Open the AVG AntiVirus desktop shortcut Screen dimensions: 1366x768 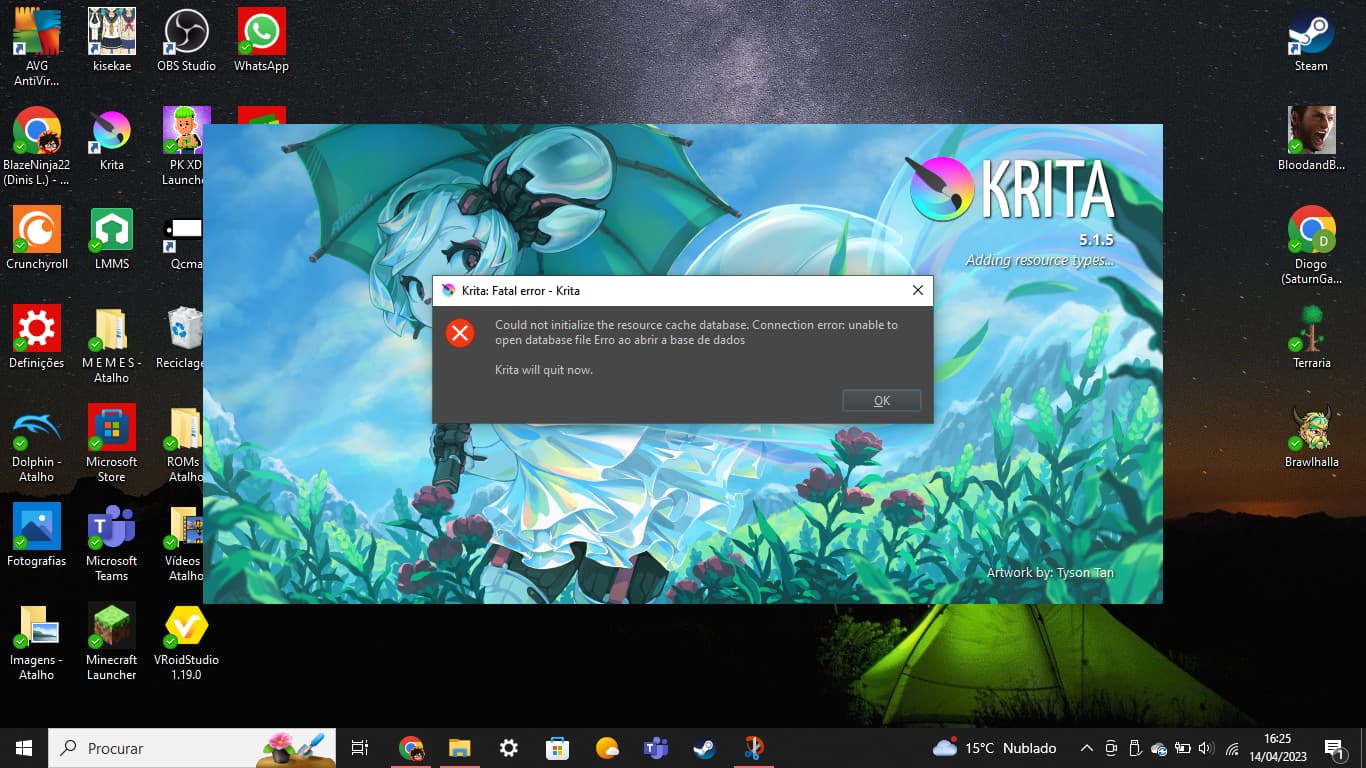coord(37,47)
